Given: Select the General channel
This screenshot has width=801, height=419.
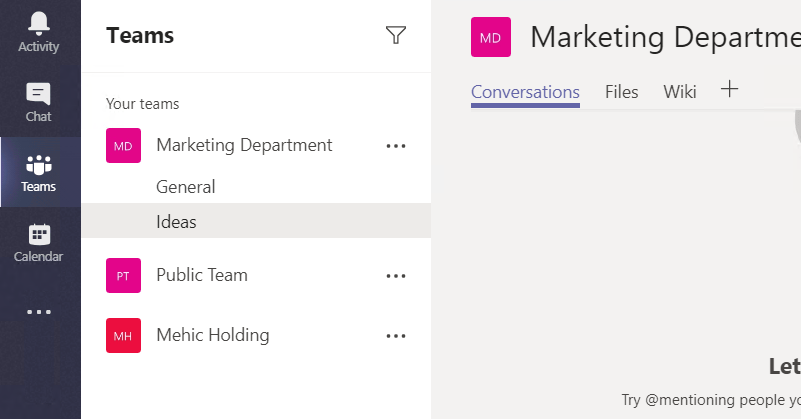Looking at the screenshot, I should (x=186, y=187).
